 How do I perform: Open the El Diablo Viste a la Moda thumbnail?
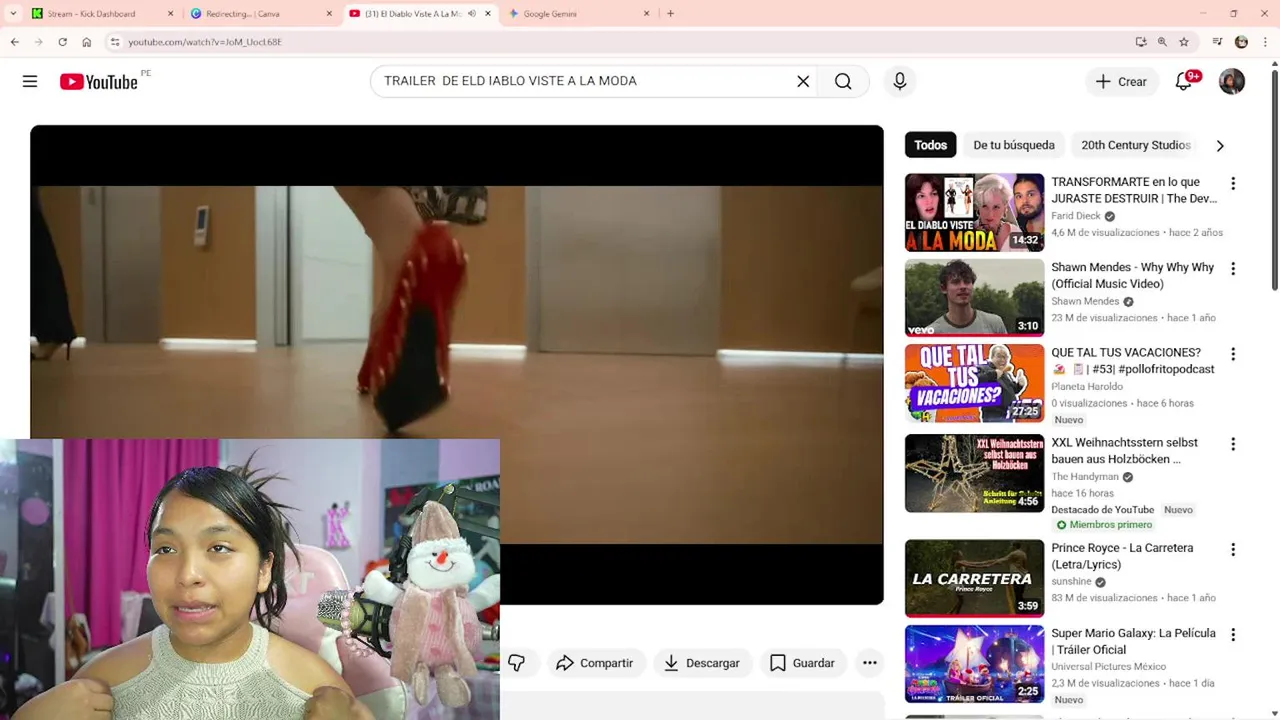(974, 213)
